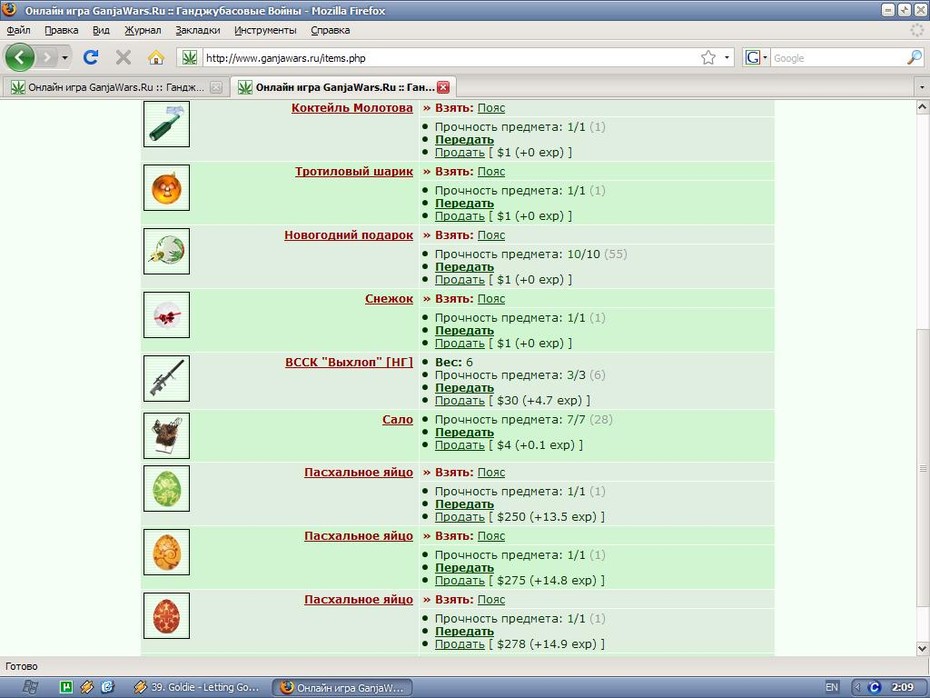Click Продать for Новогодний подарок
This screenshot has width=930, height=698.
pyautogui.click(x=460, y=279)
